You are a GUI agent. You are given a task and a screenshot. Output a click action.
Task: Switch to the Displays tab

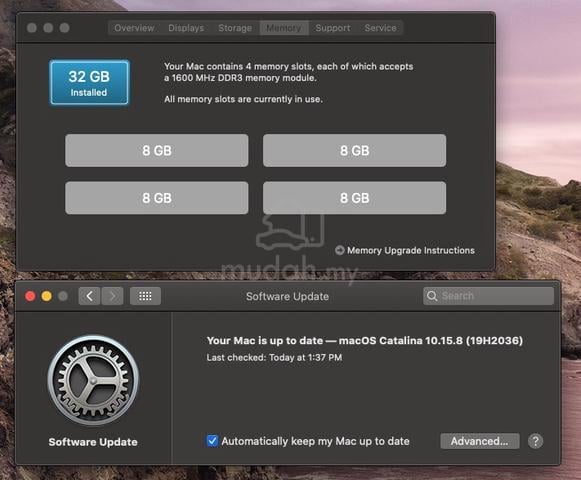[186, 28]
